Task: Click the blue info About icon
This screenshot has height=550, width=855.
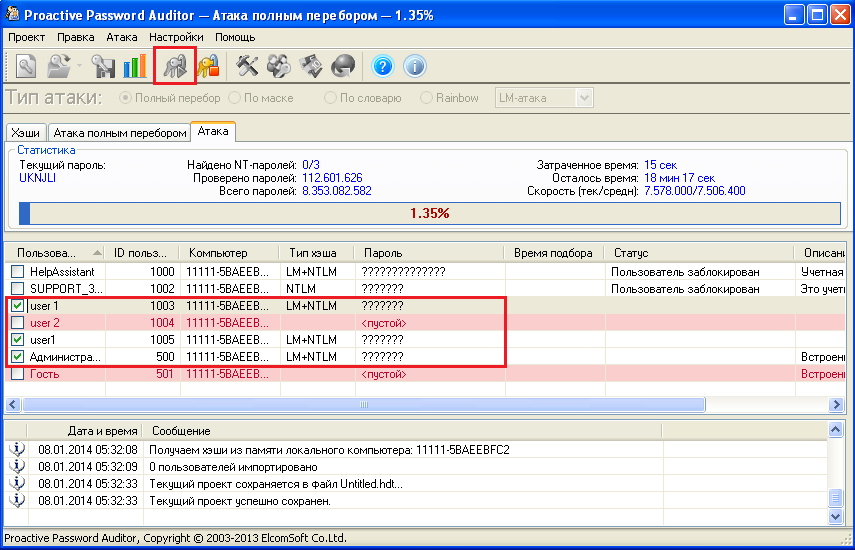Action: coord(414,66)
